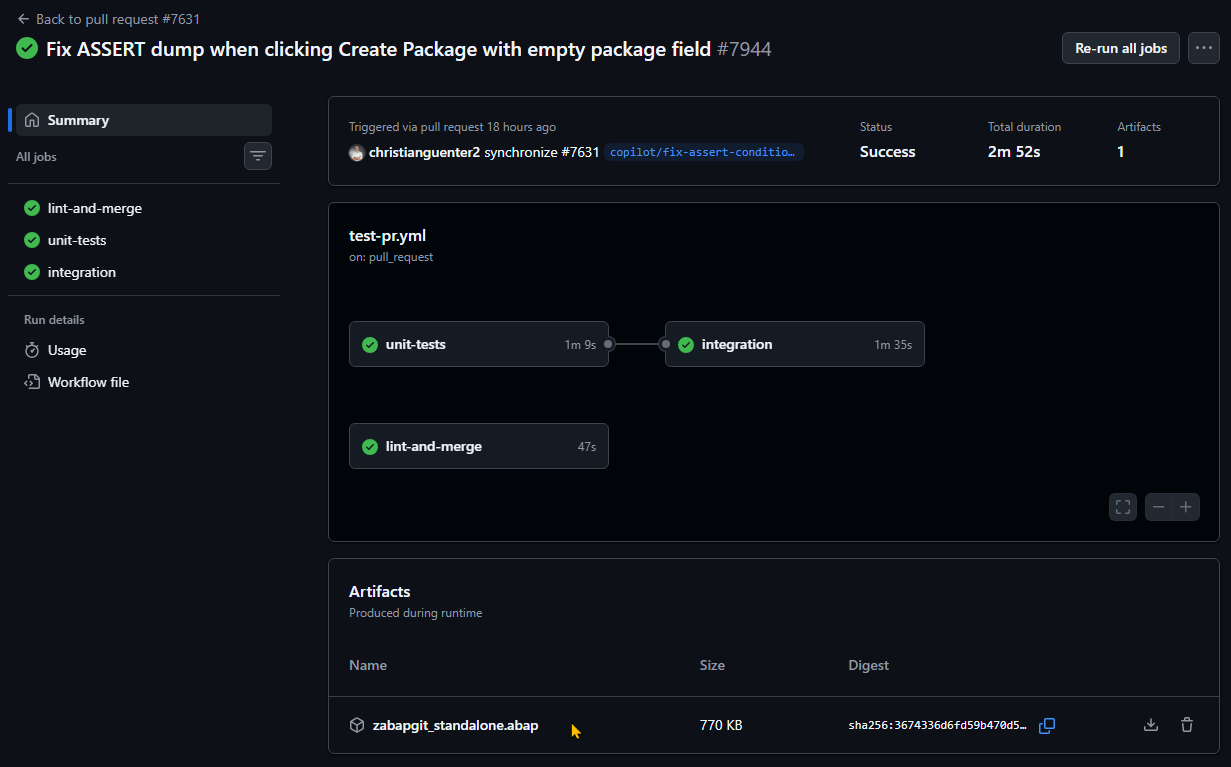Open the copilot/fix-assert-conditio… branch label
1231x767 pixels.
click(x=704, y=152)
